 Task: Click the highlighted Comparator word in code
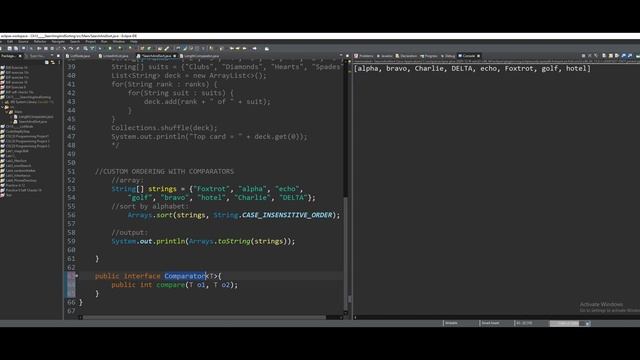pos(185,276)
